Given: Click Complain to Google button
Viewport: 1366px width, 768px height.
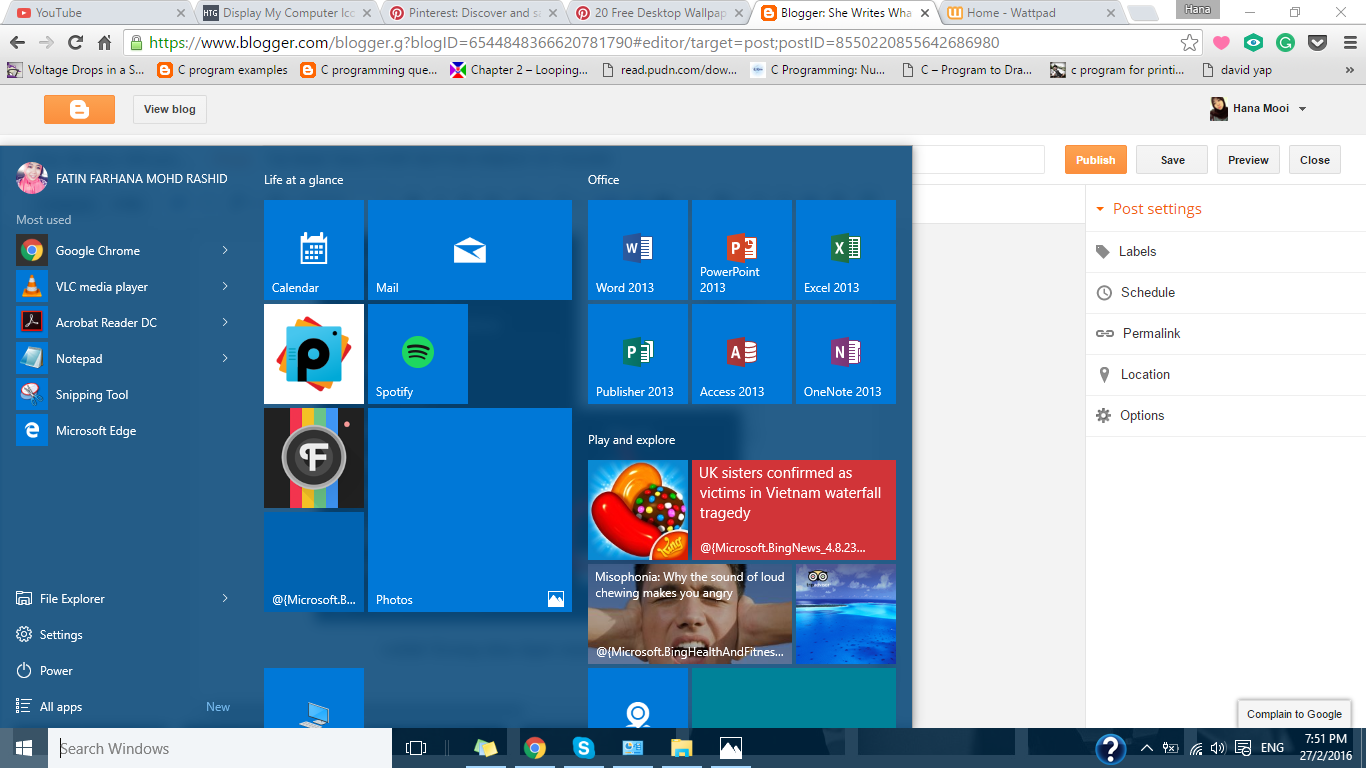Looking at the screenshot, I should coord(1294,714).
